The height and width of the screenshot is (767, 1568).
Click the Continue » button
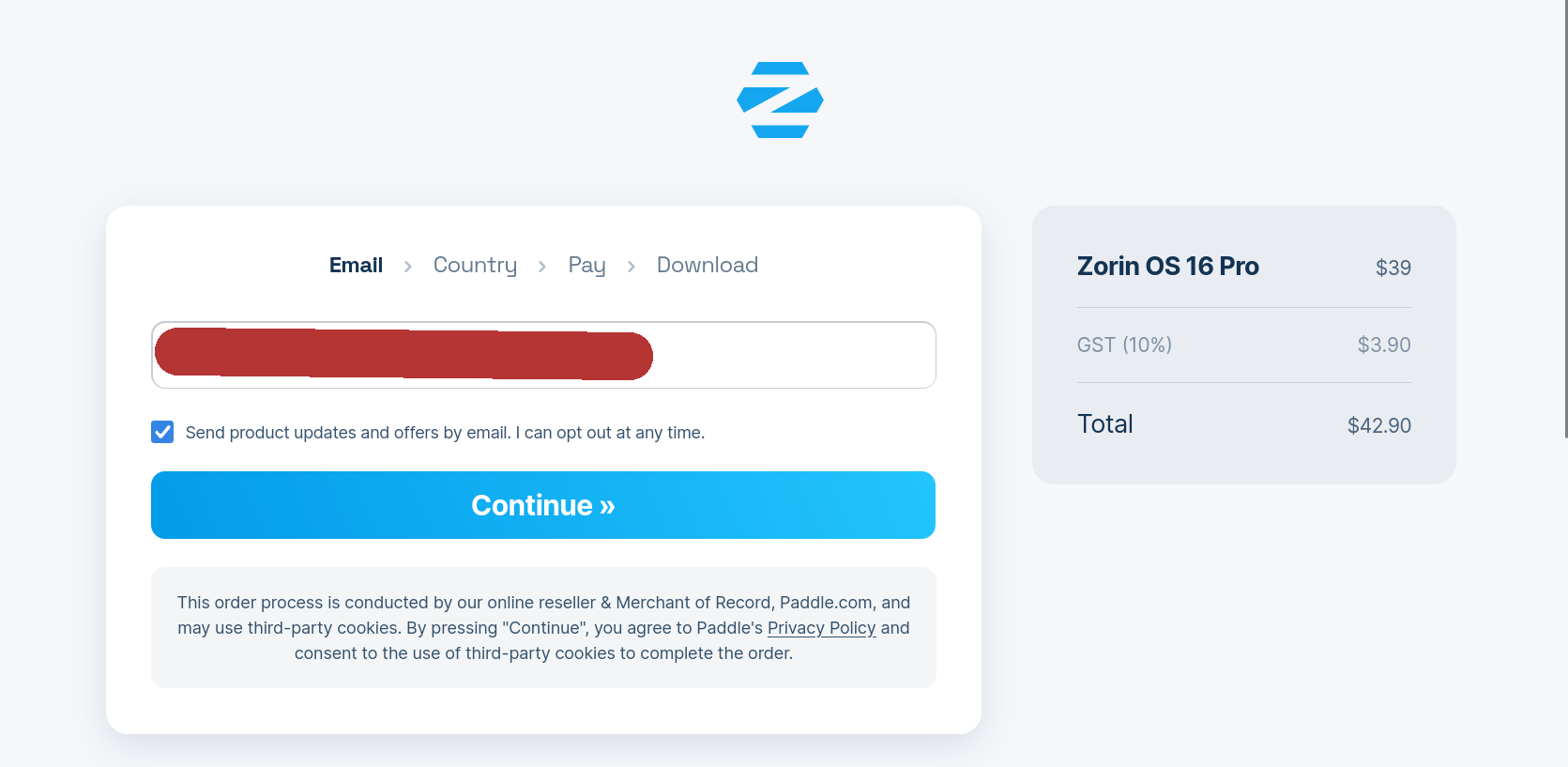click(x=543, y=505)
